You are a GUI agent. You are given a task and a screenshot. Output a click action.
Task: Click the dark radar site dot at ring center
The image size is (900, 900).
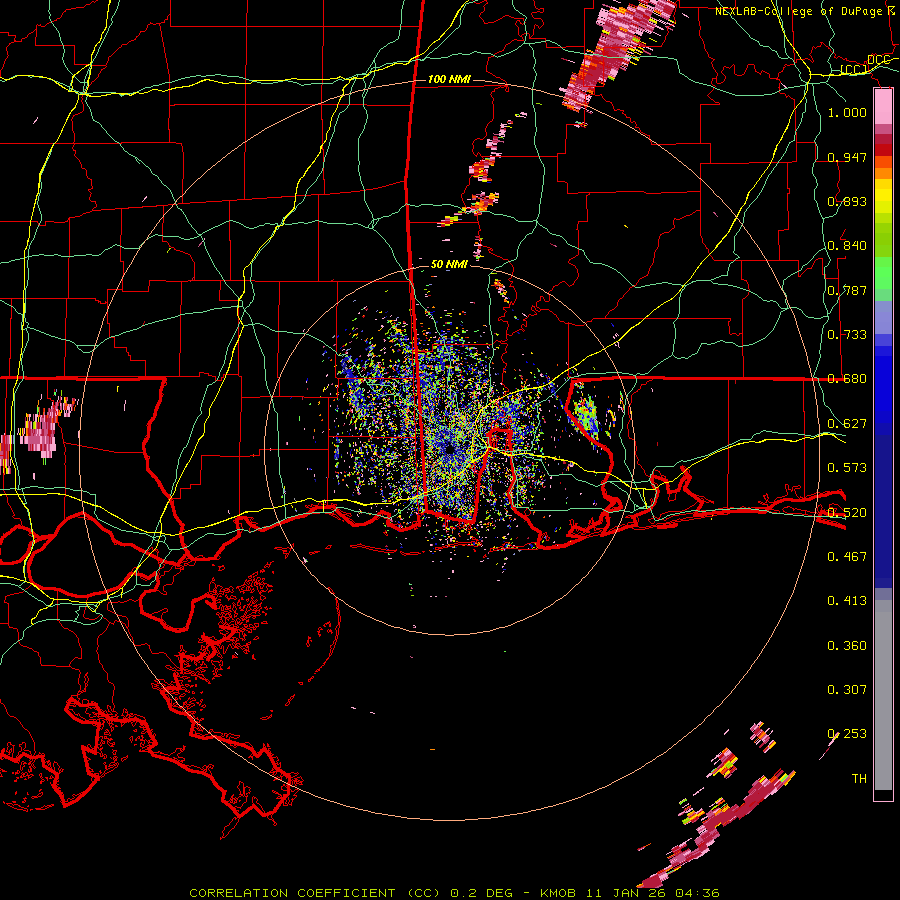[449, 449]
